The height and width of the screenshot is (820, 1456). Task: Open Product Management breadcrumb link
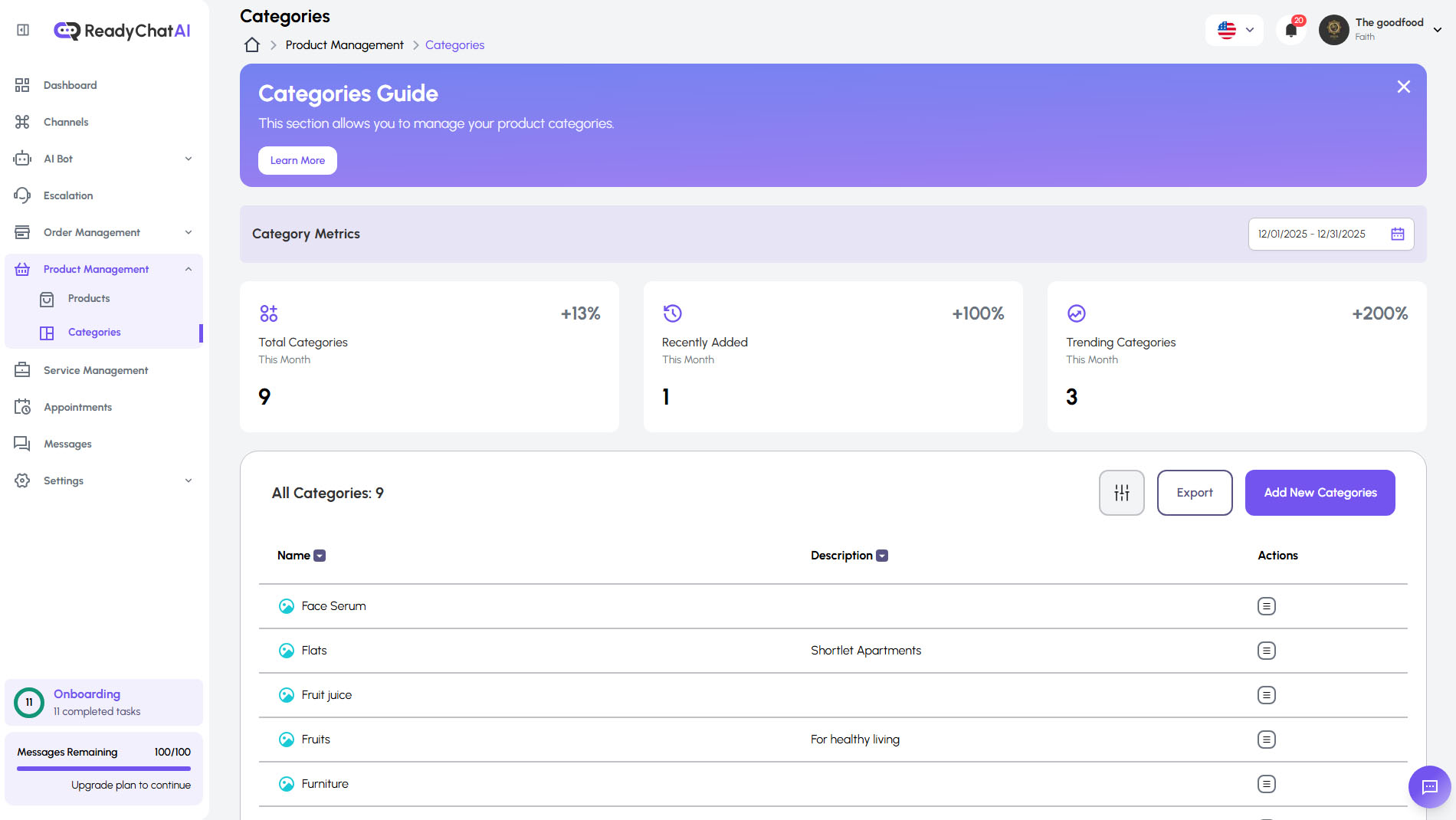344,44
